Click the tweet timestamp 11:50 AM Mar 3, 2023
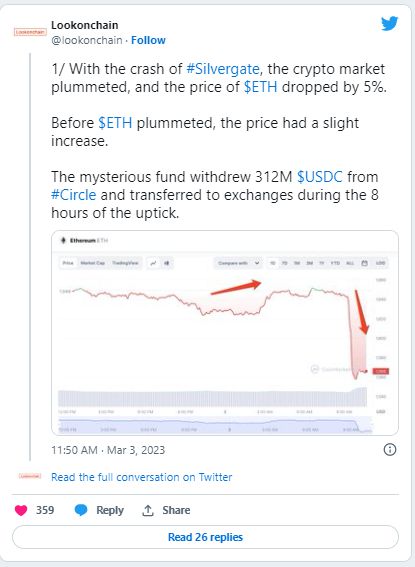415x567 pixels. pos(108,450)
